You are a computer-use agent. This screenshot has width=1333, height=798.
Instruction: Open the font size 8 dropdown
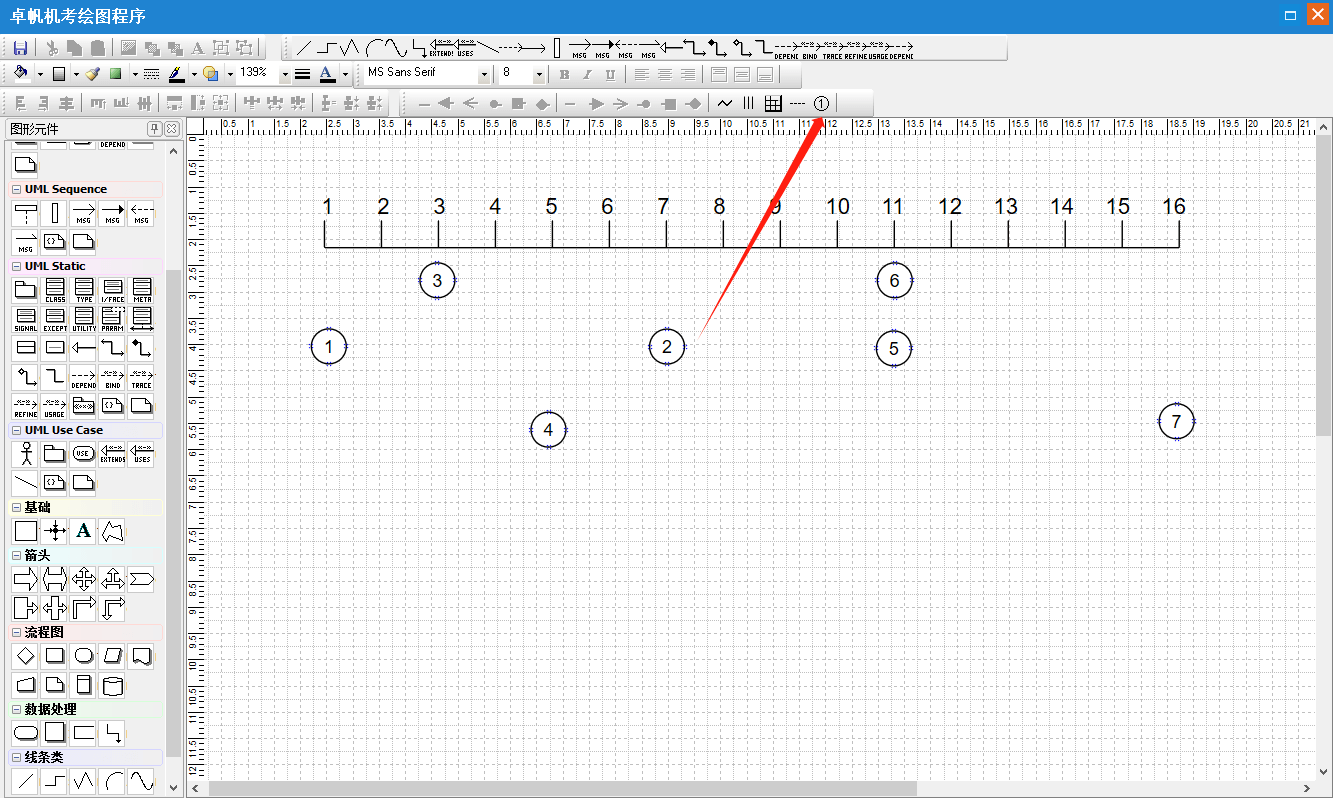point(539,74)
